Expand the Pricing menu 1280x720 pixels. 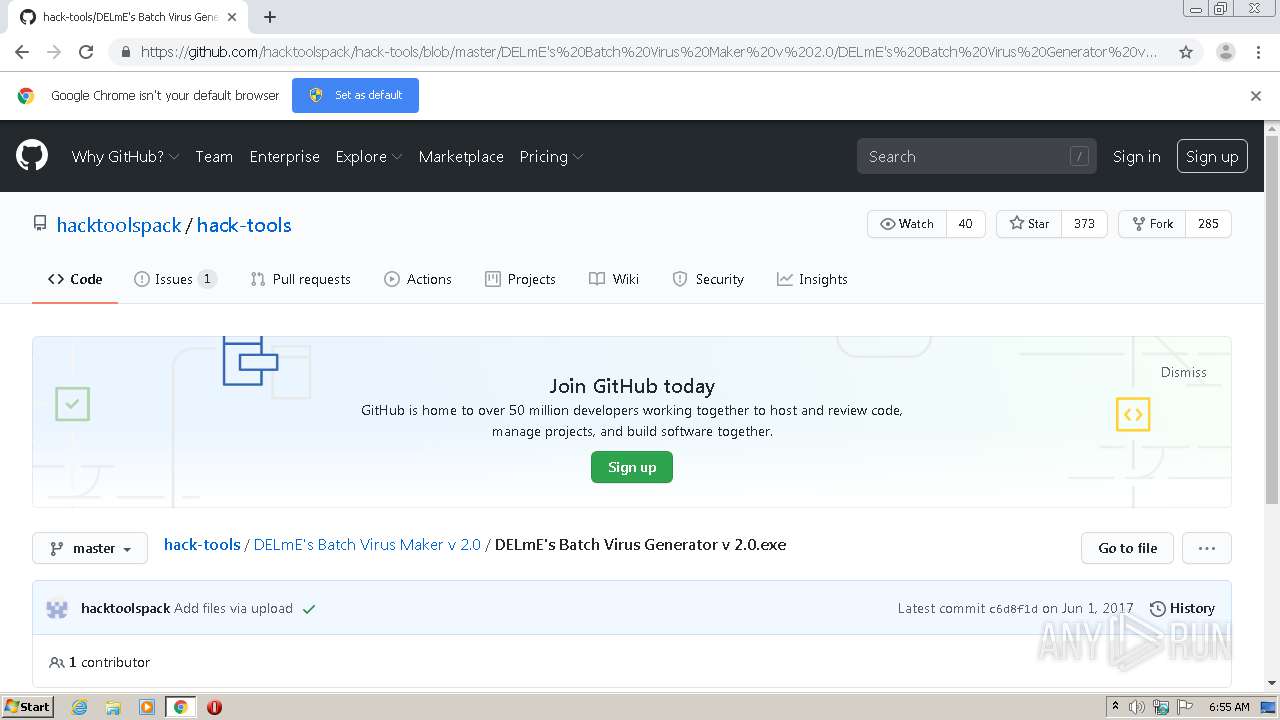coord(551,156)
